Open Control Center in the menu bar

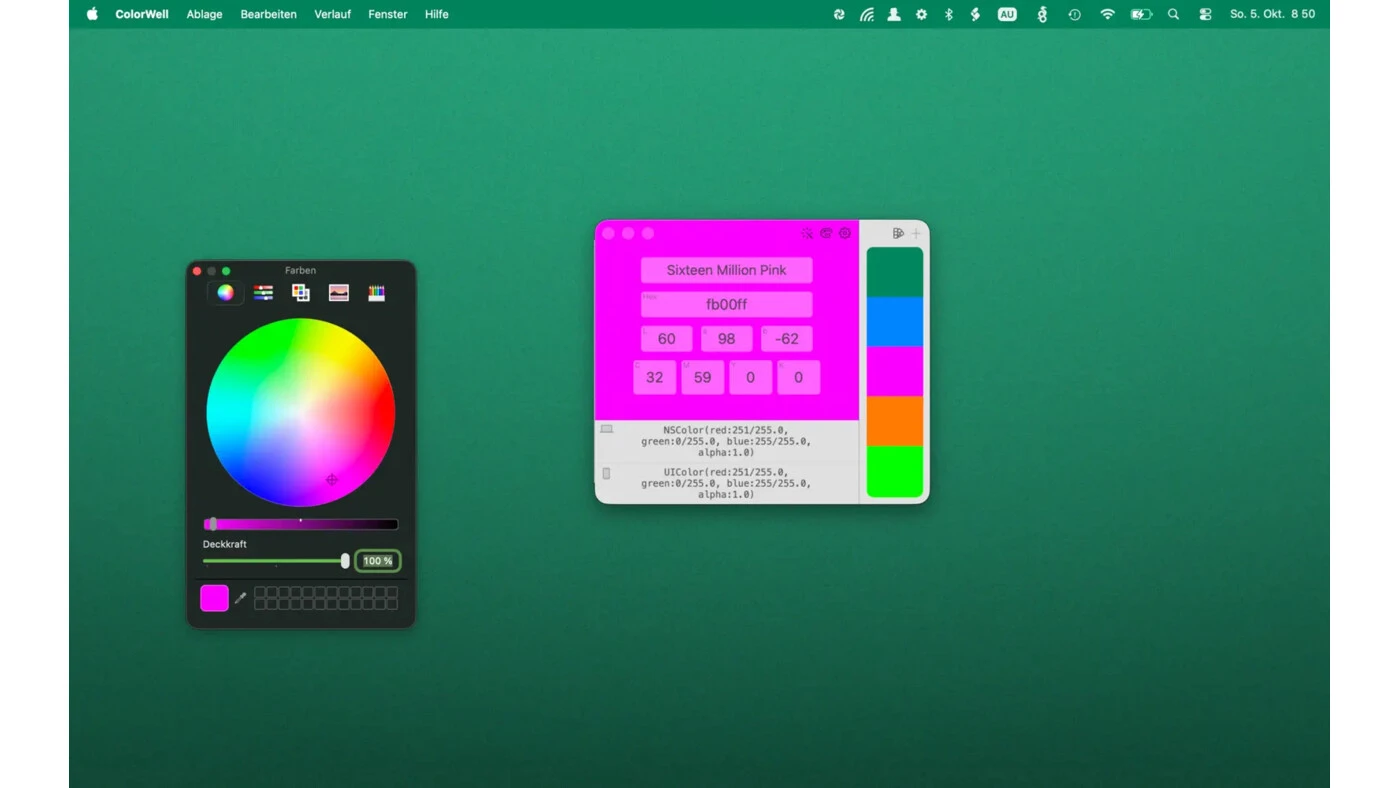pos(1205,14)
